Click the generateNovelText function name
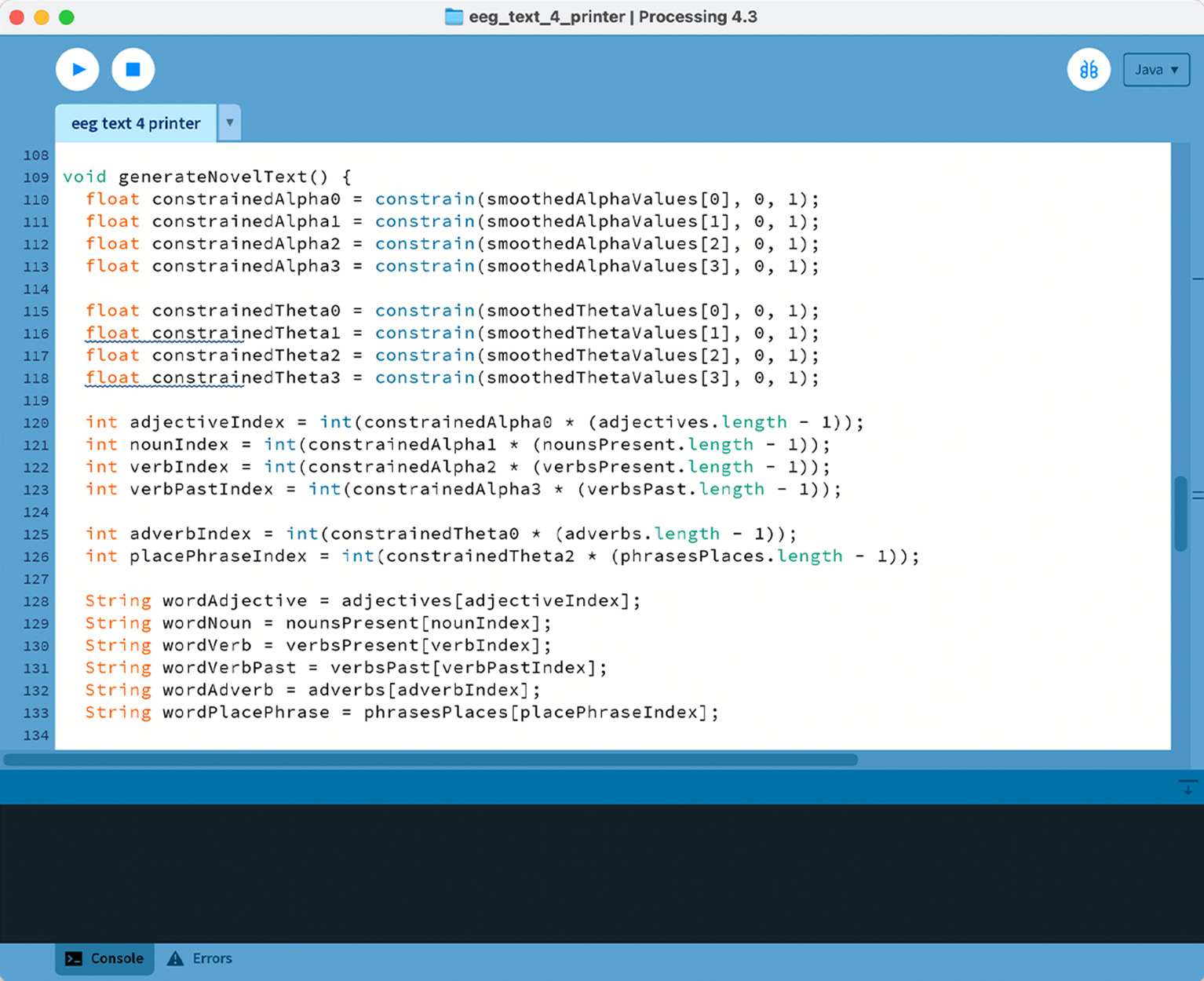Viewport: 1204px width, 981px height. [x=213, y=177]
